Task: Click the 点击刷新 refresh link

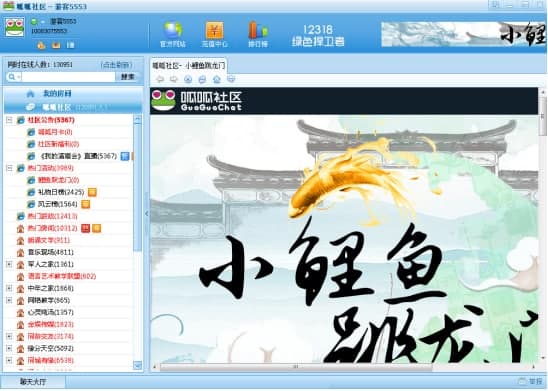Action: pos(116,65)
